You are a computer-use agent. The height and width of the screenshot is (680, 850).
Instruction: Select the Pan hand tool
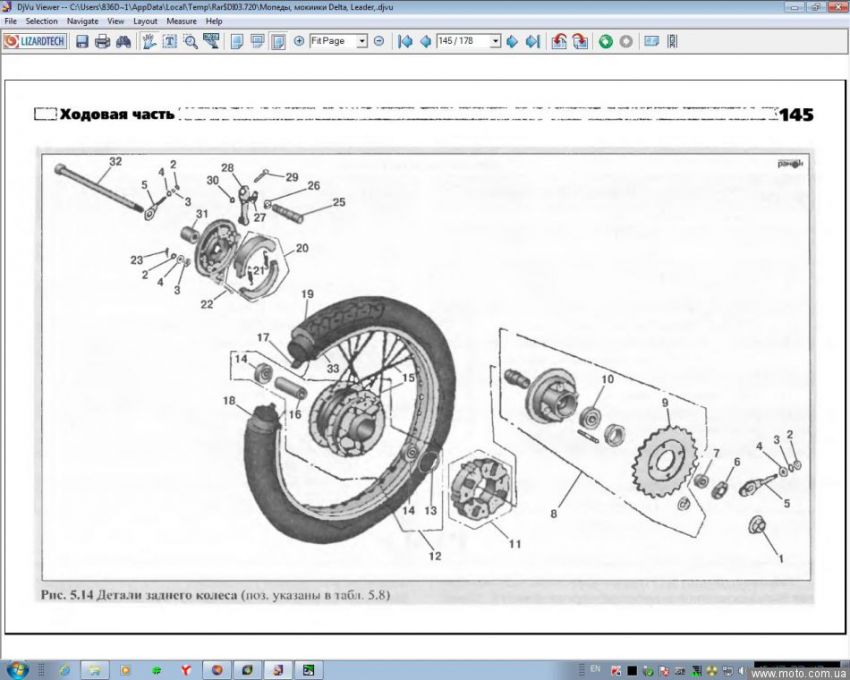tap(150, 41)
